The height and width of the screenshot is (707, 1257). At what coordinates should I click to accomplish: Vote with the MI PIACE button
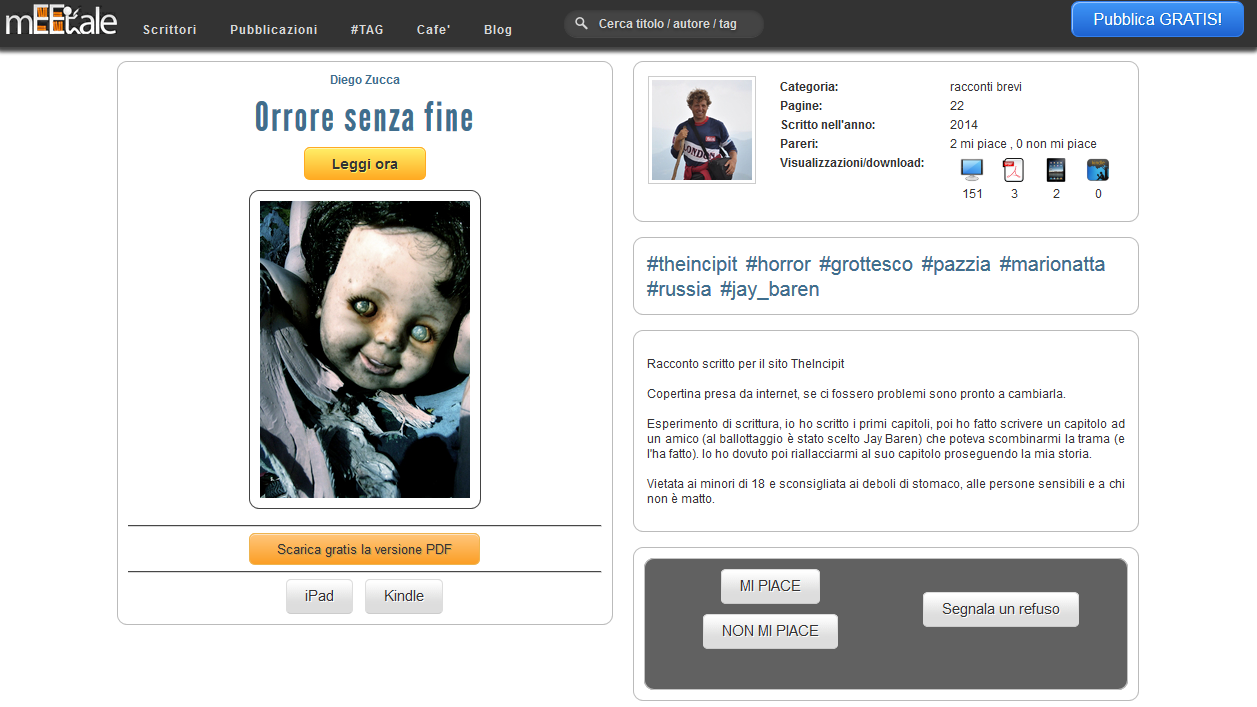[770, 586]
